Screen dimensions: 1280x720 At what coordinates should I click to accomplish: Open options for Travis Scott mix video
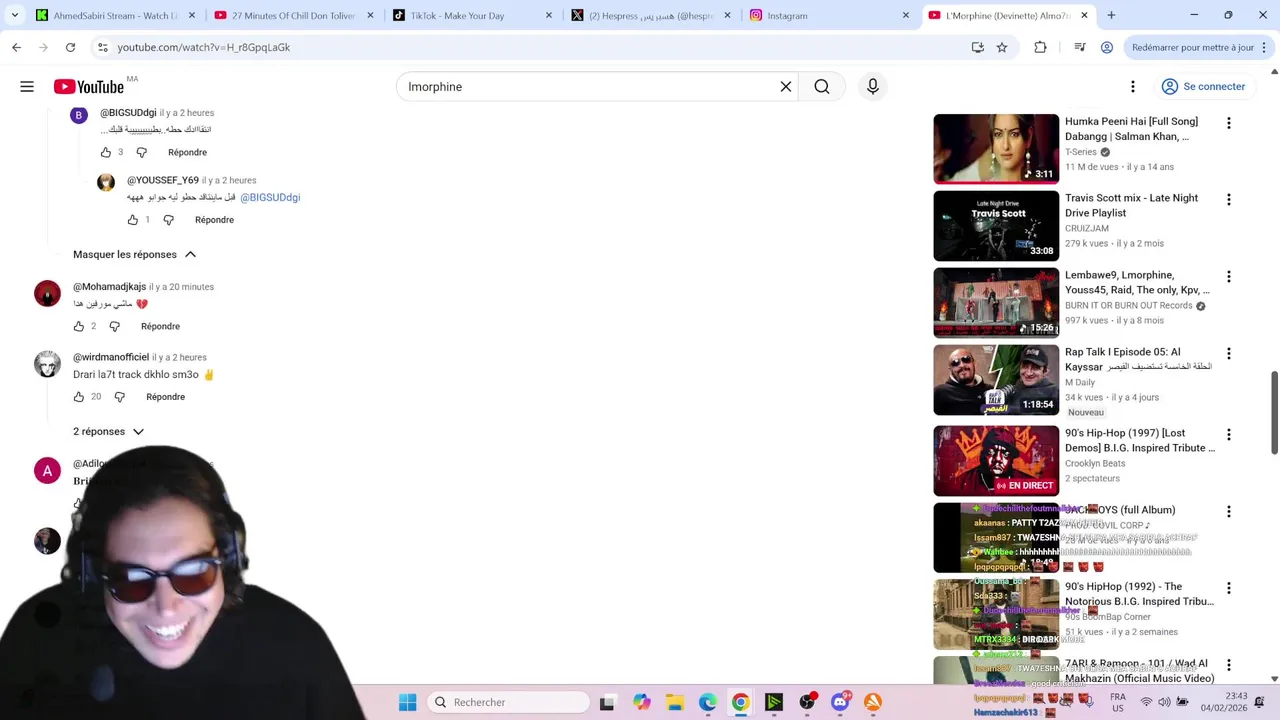pyautogui.click(x=1229, y=199)
